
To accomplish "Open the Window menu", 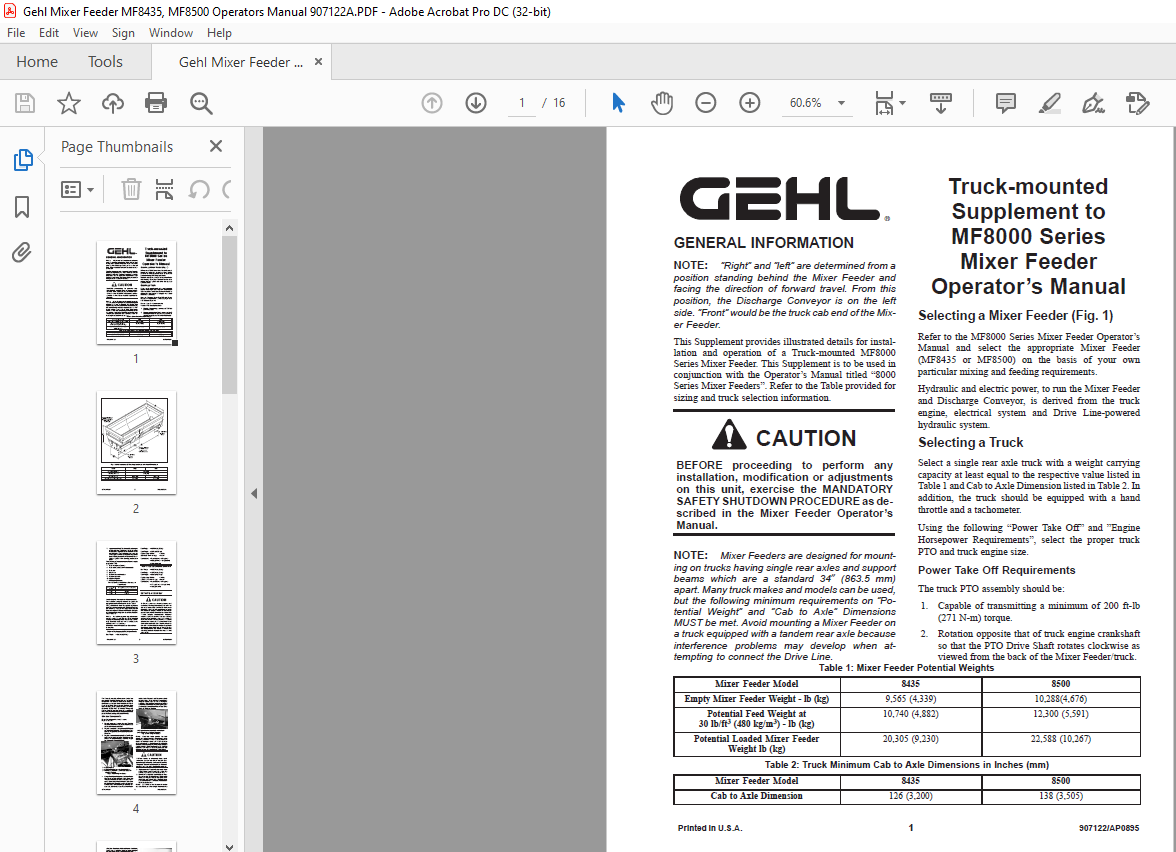I will click(170, 33).
